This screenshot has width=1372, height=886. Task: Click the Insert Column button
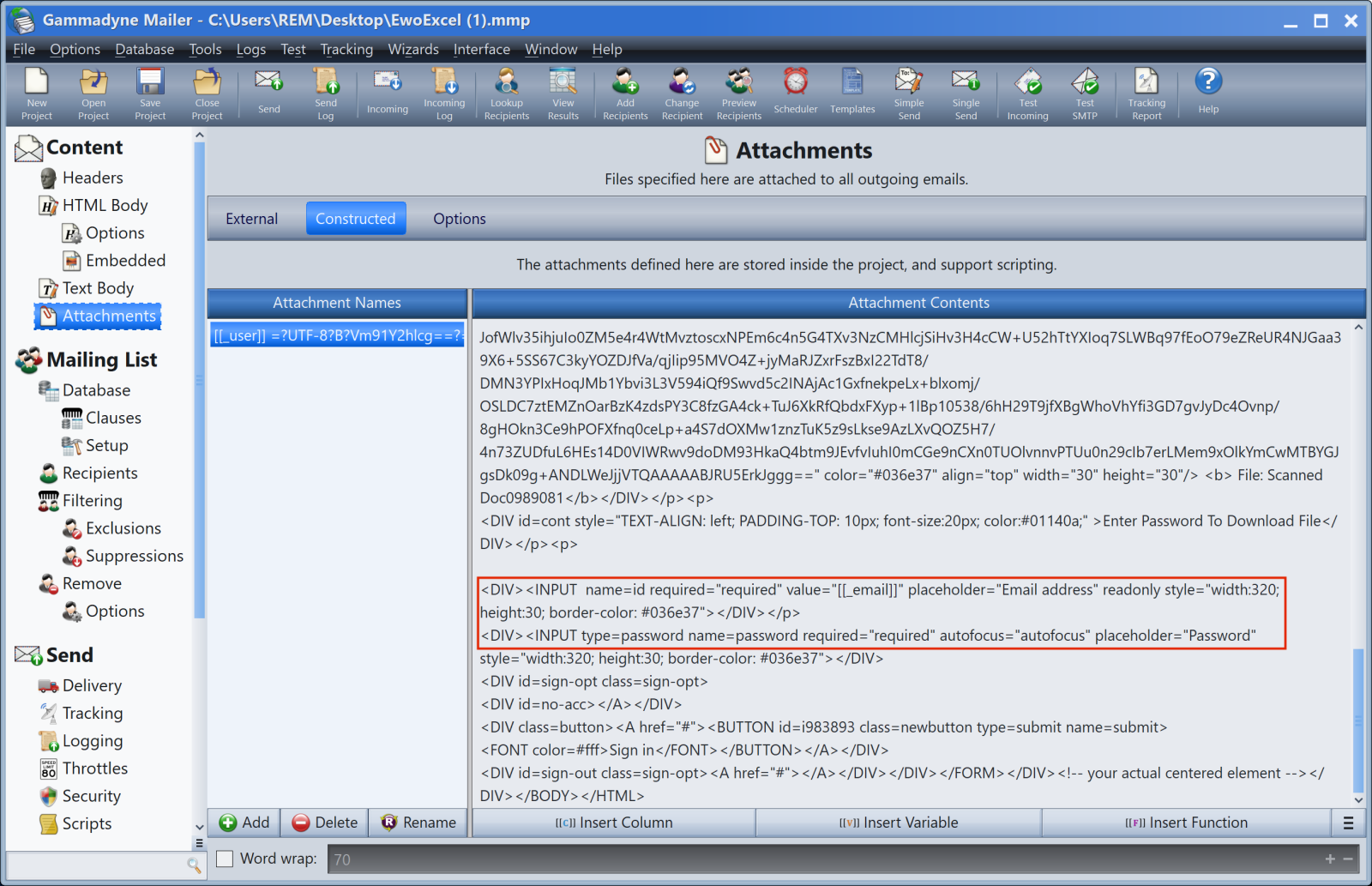(614, 823)
